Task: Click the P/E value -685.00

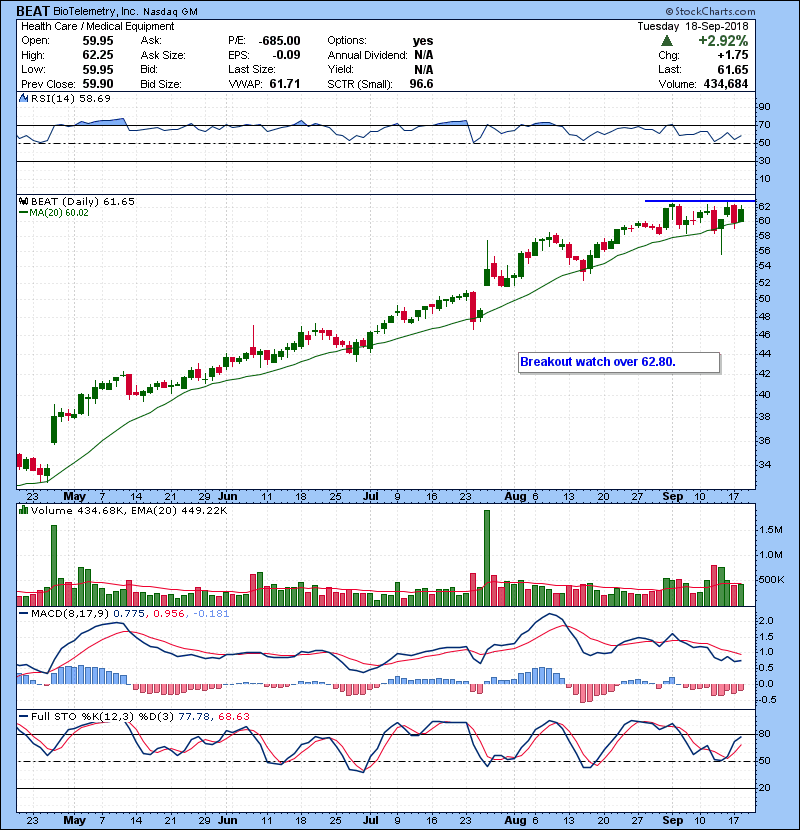Action: point(279,41)
